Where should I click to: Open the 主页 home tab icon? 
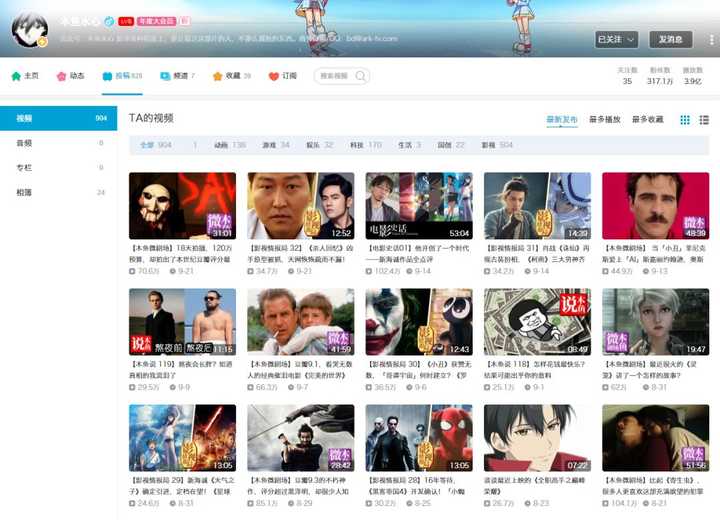pyautogui.click(x=16, y=76)
